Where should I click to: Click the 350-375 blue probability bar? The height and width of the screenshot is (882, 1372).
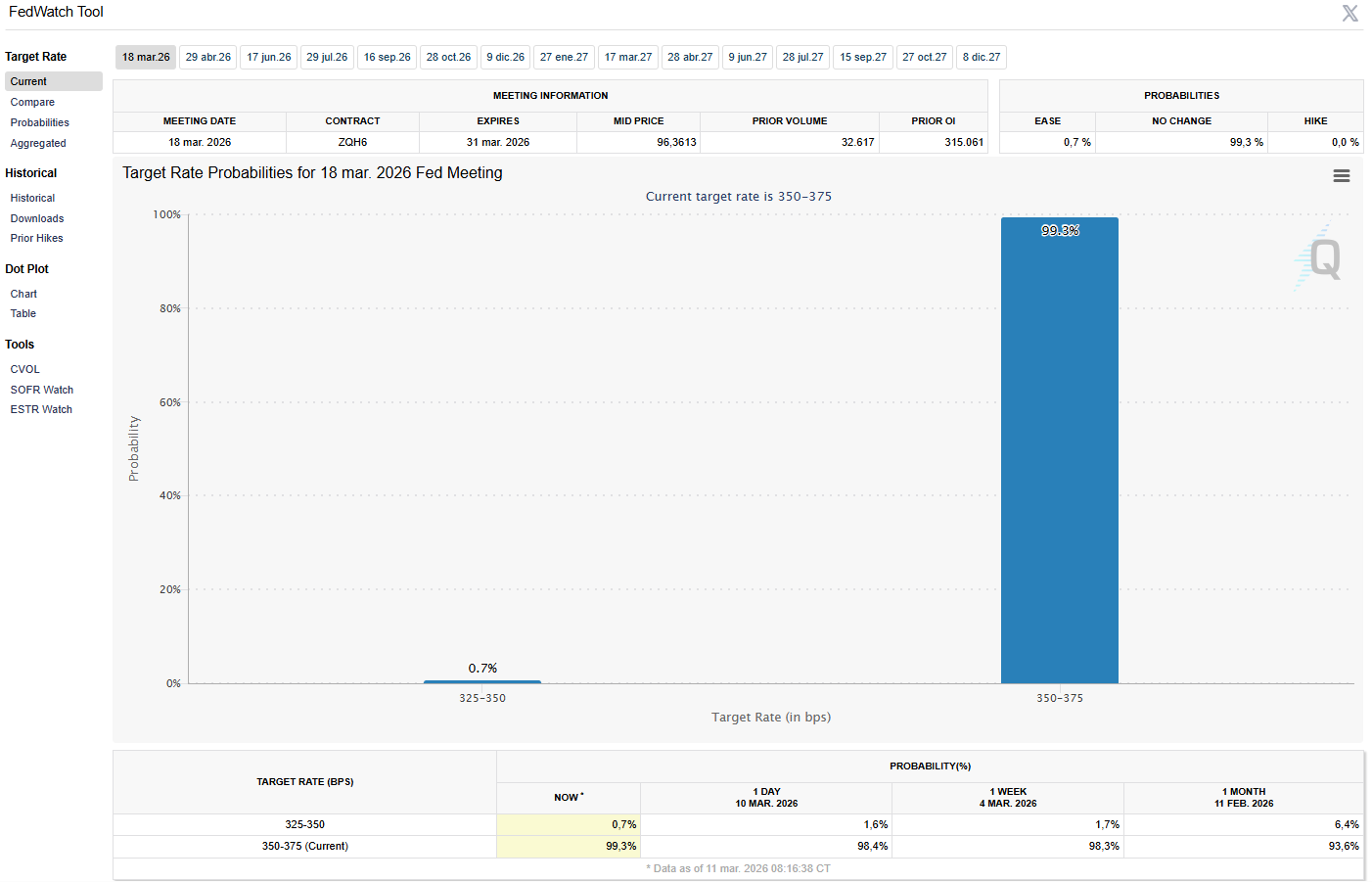(1059, 450)
